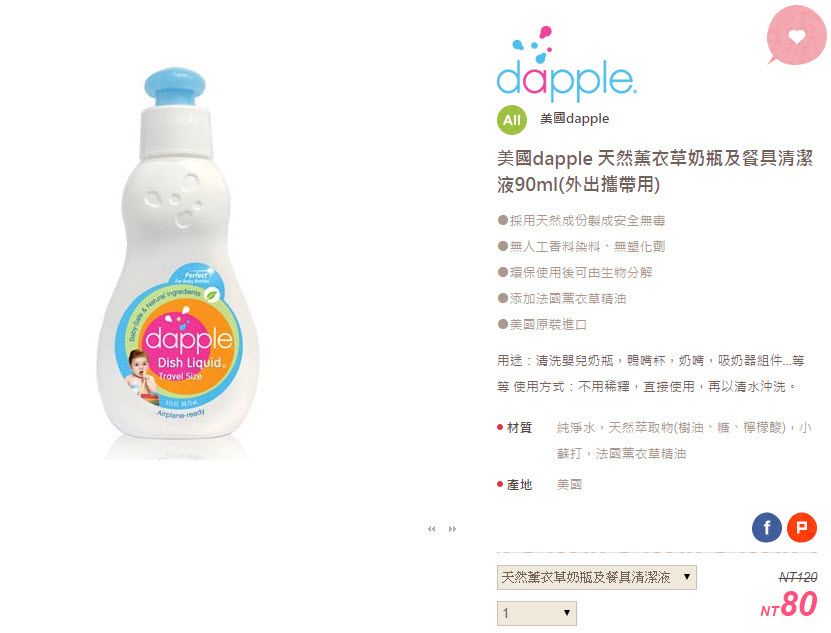Click the pink heart favorite bubble

click(x=797, y=35)
